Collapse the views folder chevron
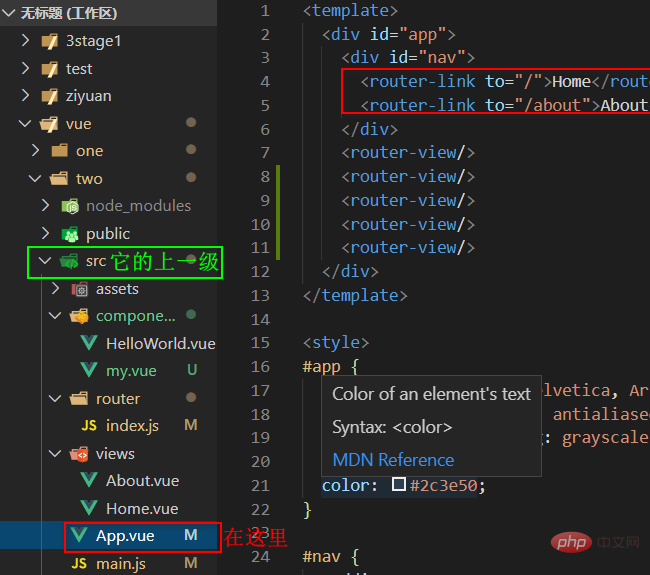The height and width of the screenshot is (575, 650). pyautogui.click(x=55, y=454)
